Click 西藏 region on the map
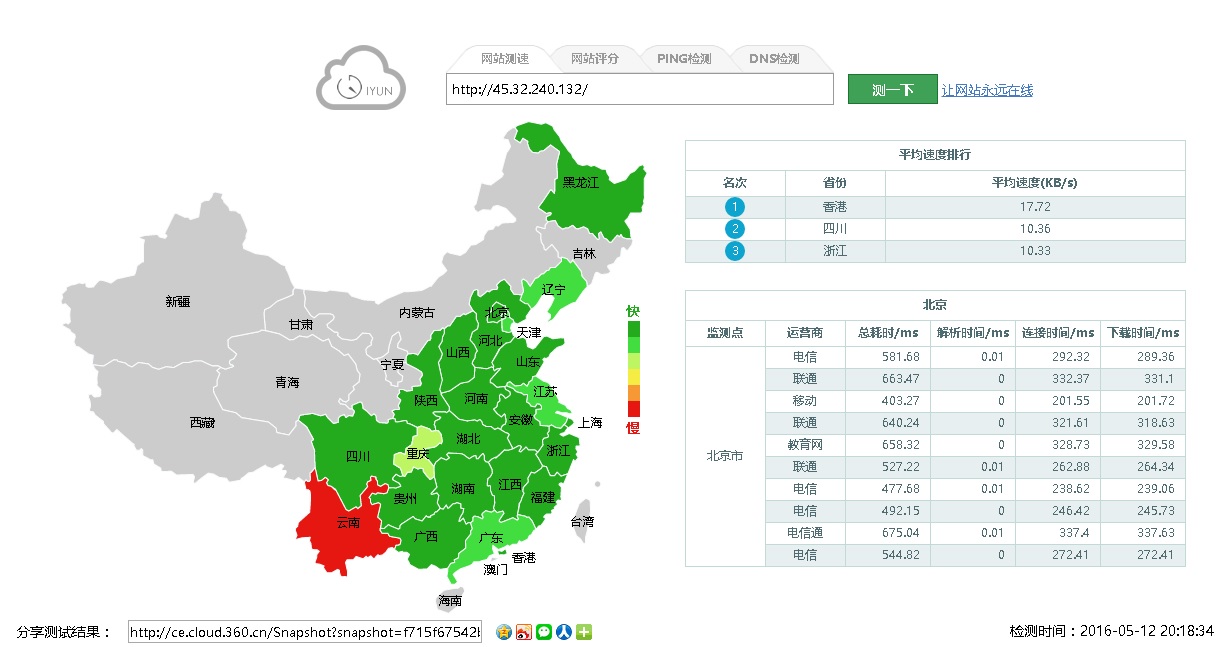 (x=201, y=423)
